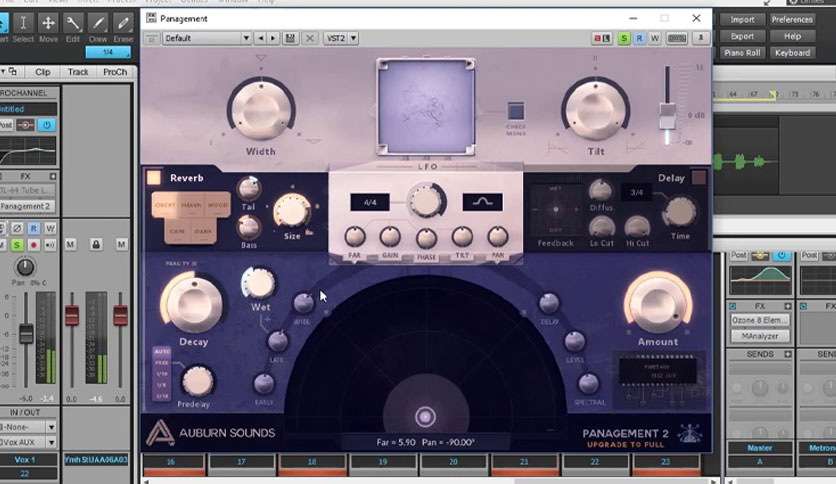This screenshot has width=836, height=484.
Task: Toggle the Reverb section on/off
Action: 153,178
